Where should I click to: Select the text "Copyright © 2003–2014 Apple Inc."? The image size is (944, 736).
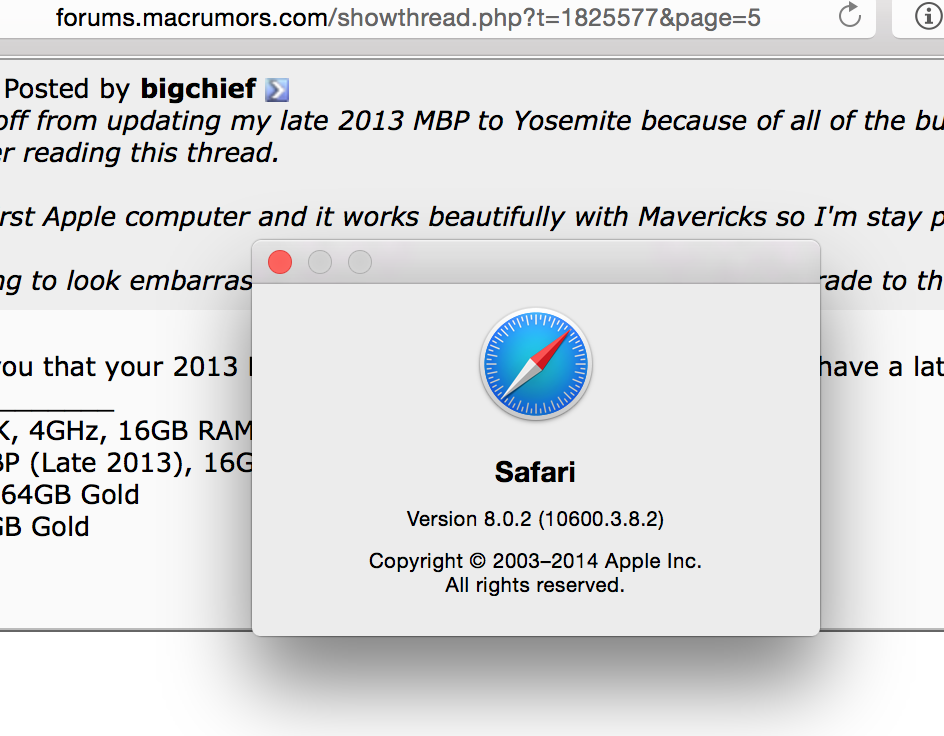pyautogui.click(x=535, y=561)
